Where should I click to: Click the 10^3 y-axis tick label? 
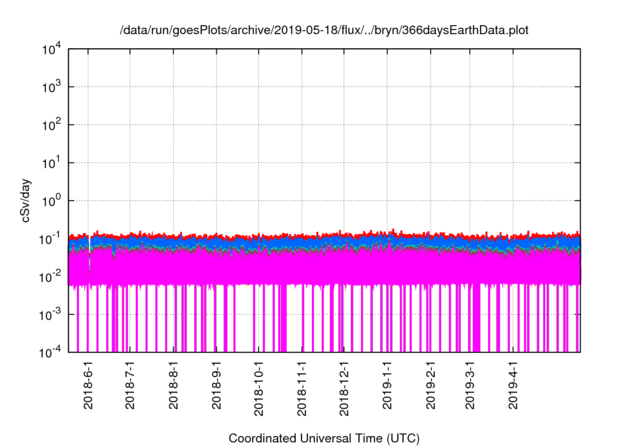[x=51, y=87]
